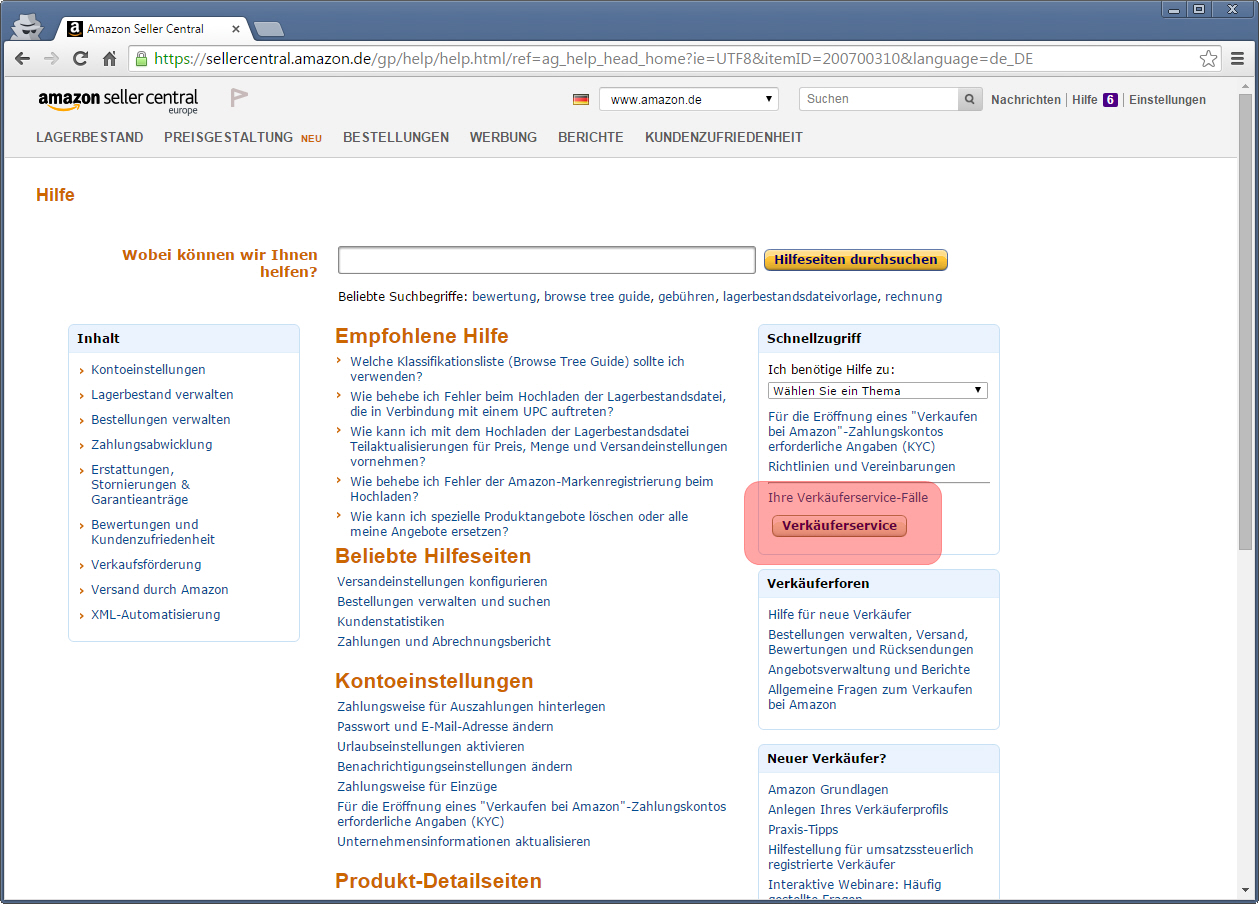Screen dimensions: 1259x904
Task: Click the Verkäuferservice button
Action: 839,525
